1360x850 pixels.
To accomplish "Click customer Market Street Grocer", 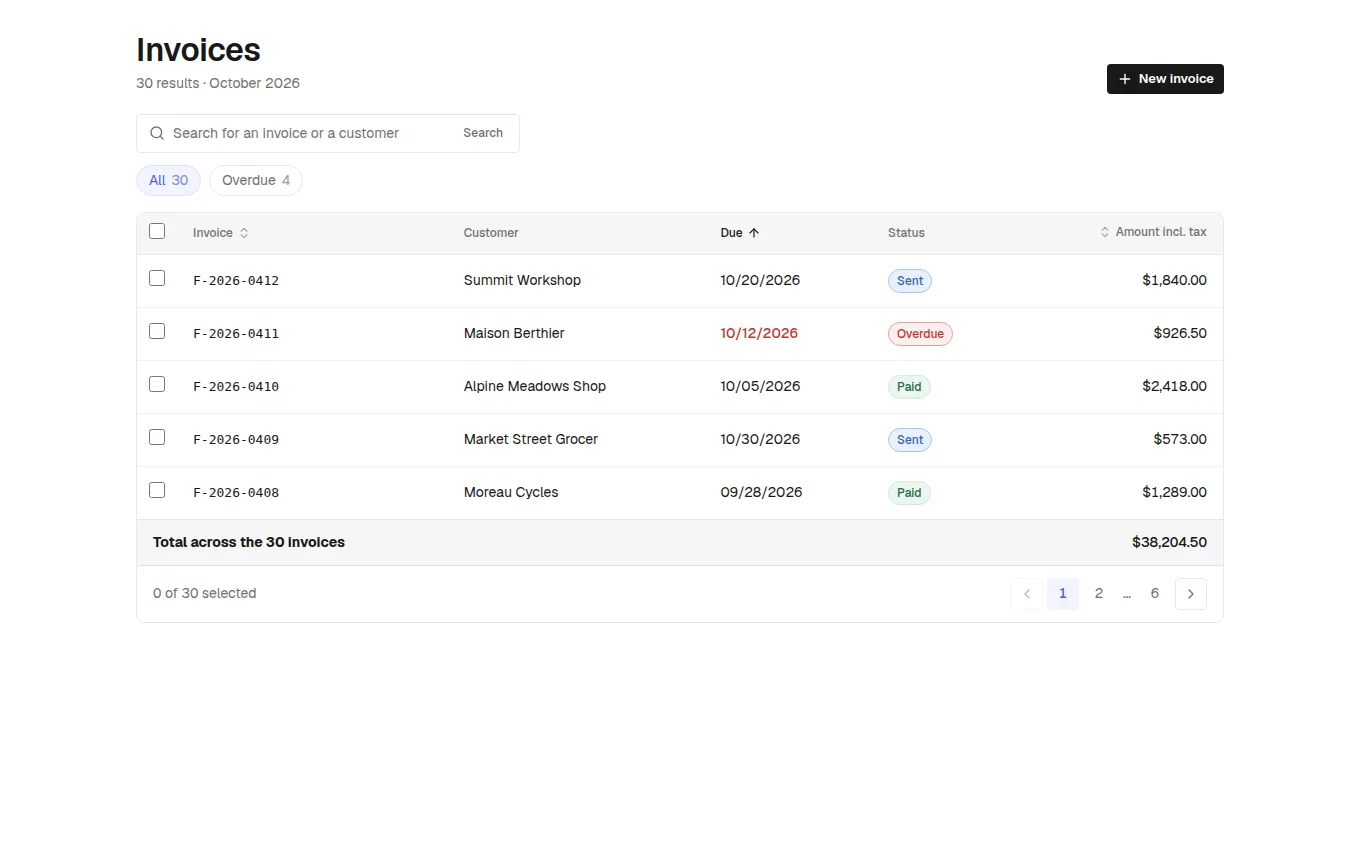I will (x=531, y=440).
